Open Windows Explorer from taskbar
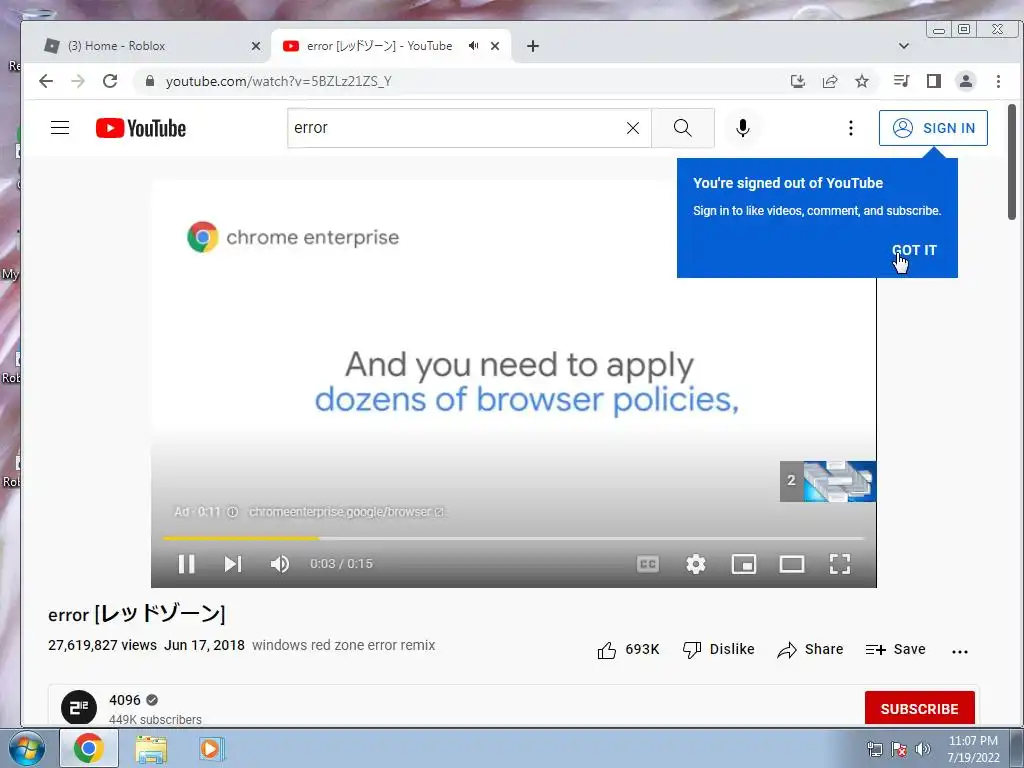This screenshot has width=1024, height=768. pyautogui.click(x=151, y=748)
